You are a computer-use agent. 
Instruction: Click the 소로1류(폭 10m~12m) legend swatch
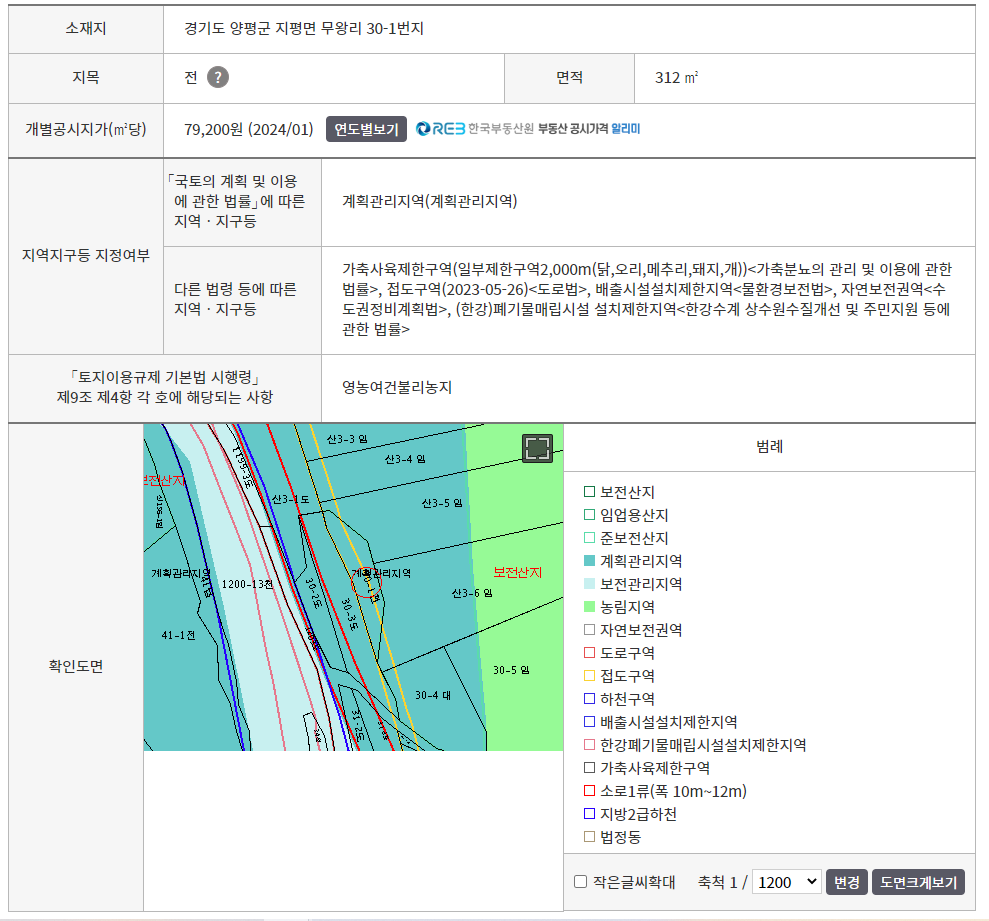coord(590,791)
